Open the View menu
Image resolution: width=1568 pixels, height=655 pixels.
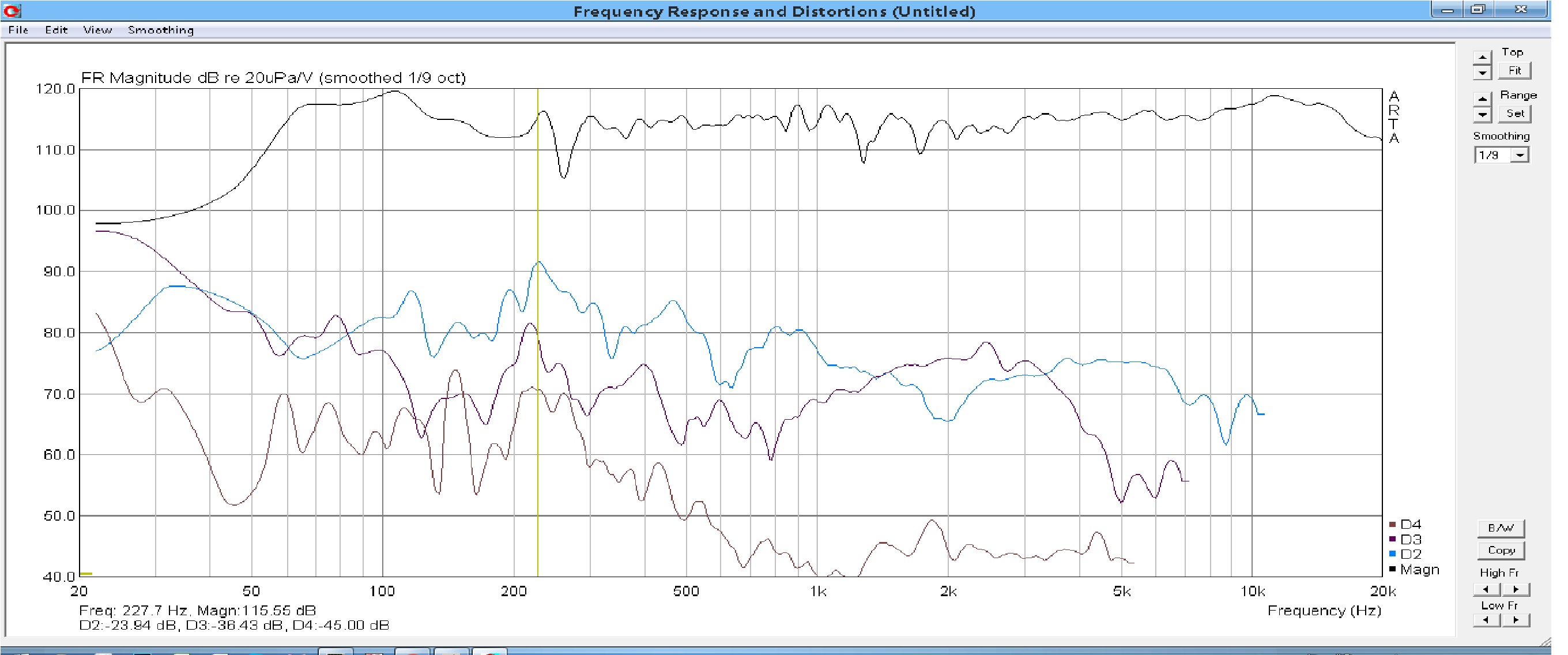pyautogui.click(x=97, y=30)
